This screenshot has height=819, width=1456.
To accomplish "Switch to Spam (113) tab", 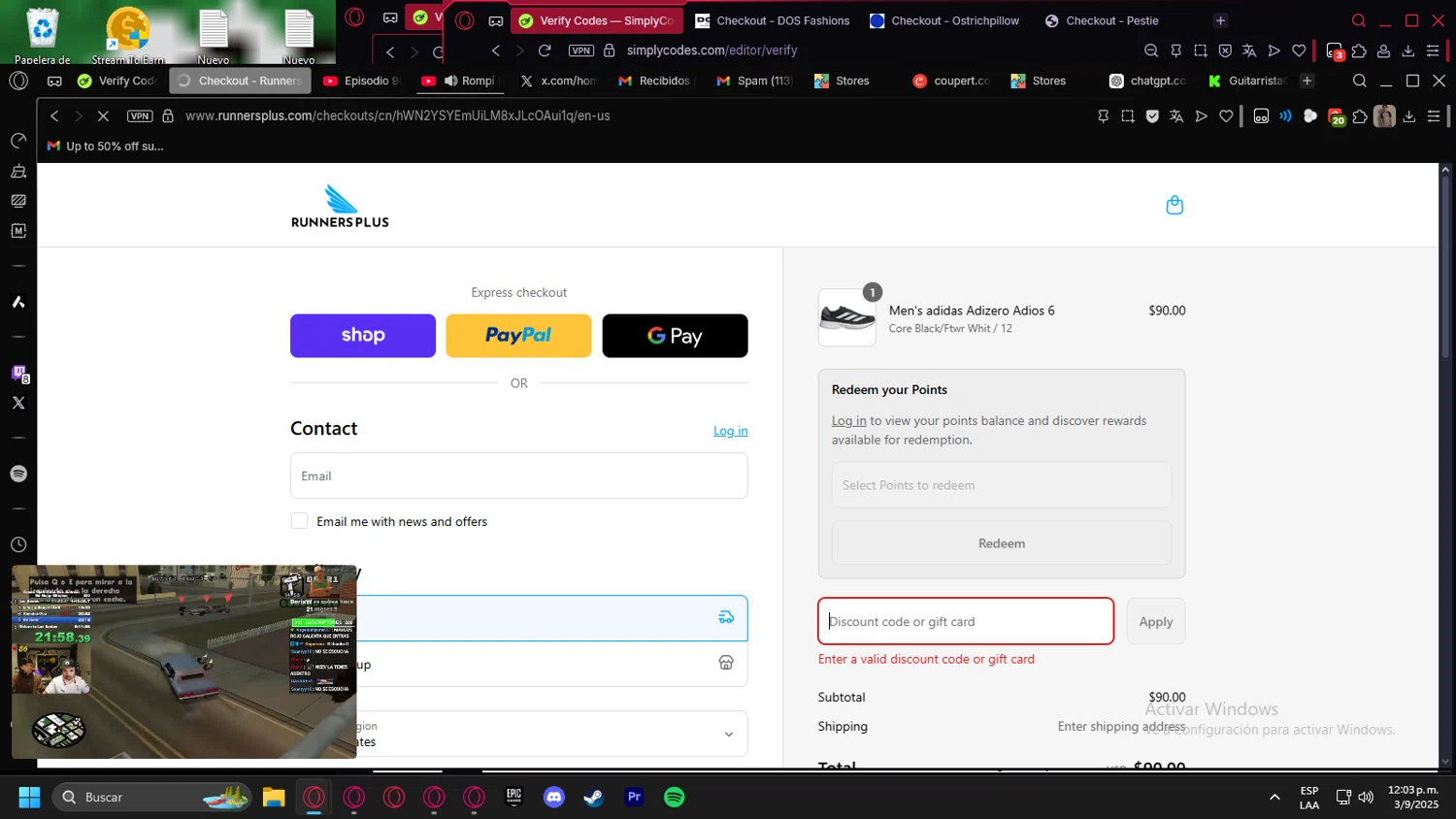I will pos(754,81).
